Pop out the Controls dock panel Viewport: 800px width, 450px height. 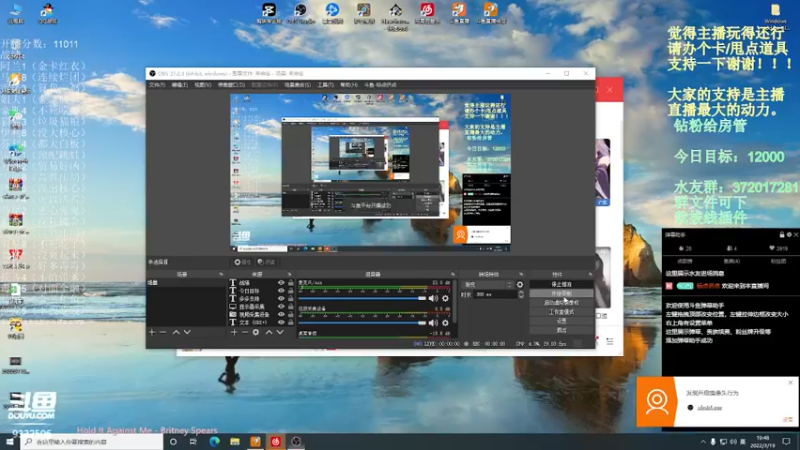[590, 274]
